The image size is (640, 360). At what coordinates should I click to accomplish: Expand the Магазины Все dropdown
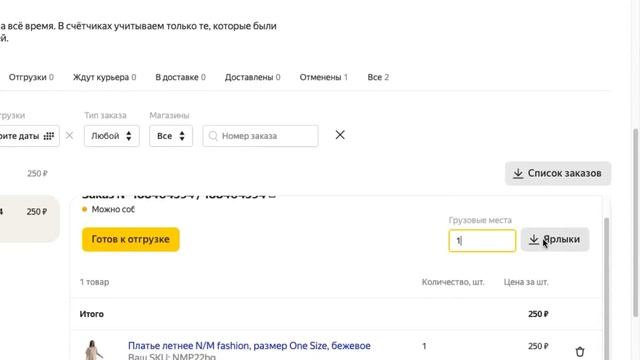(x=171, y=136)
